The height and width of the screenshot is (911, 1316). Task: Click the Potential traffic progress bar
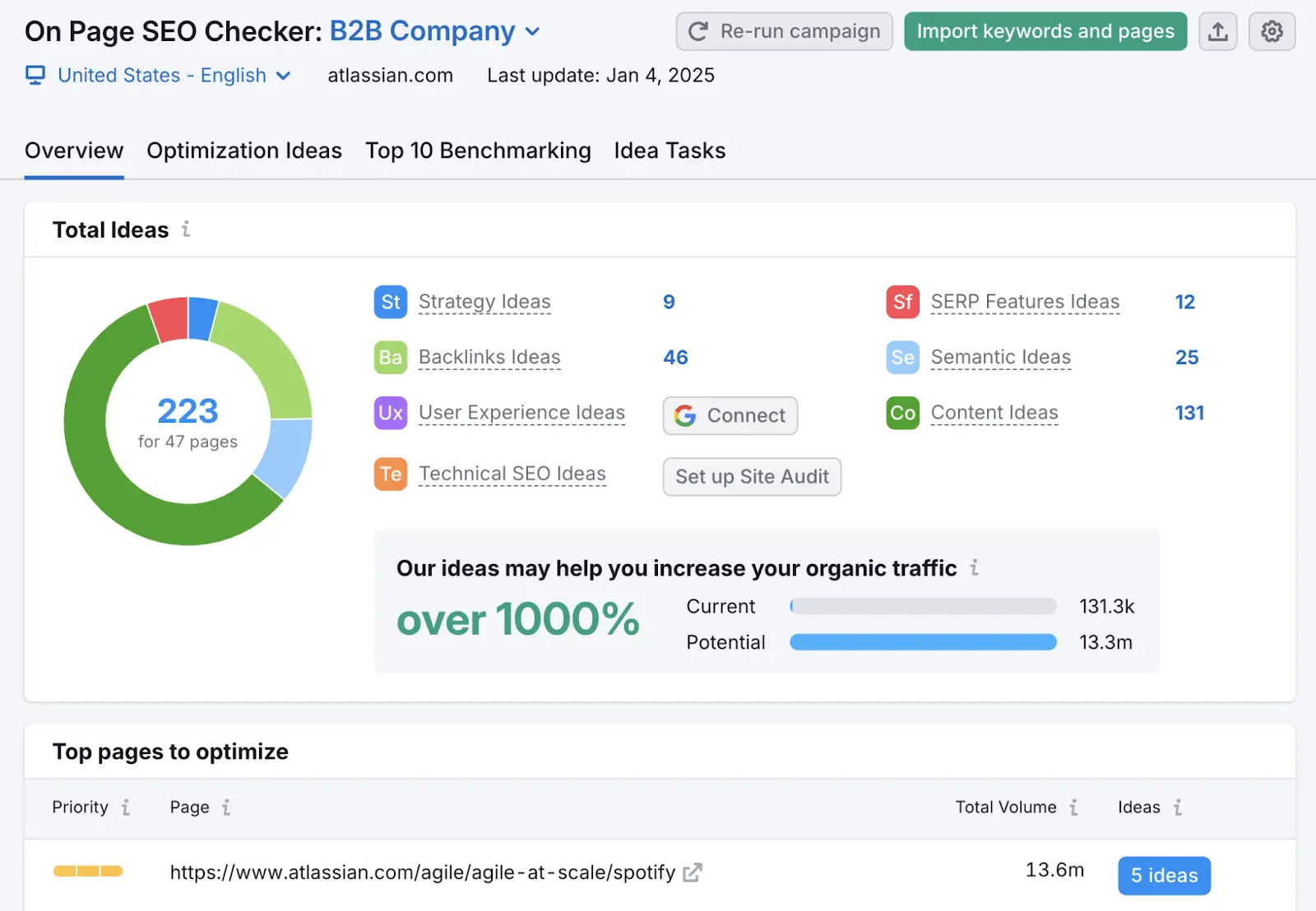coord(922,642)
